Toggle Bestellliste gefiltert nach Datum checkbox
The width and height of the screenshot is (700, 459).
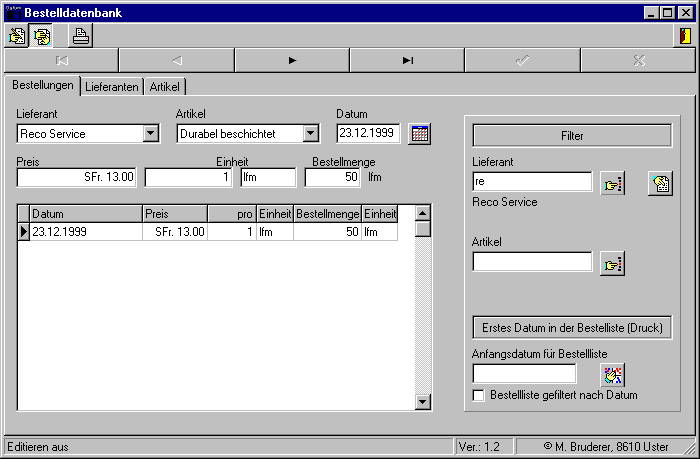[478, 395]
